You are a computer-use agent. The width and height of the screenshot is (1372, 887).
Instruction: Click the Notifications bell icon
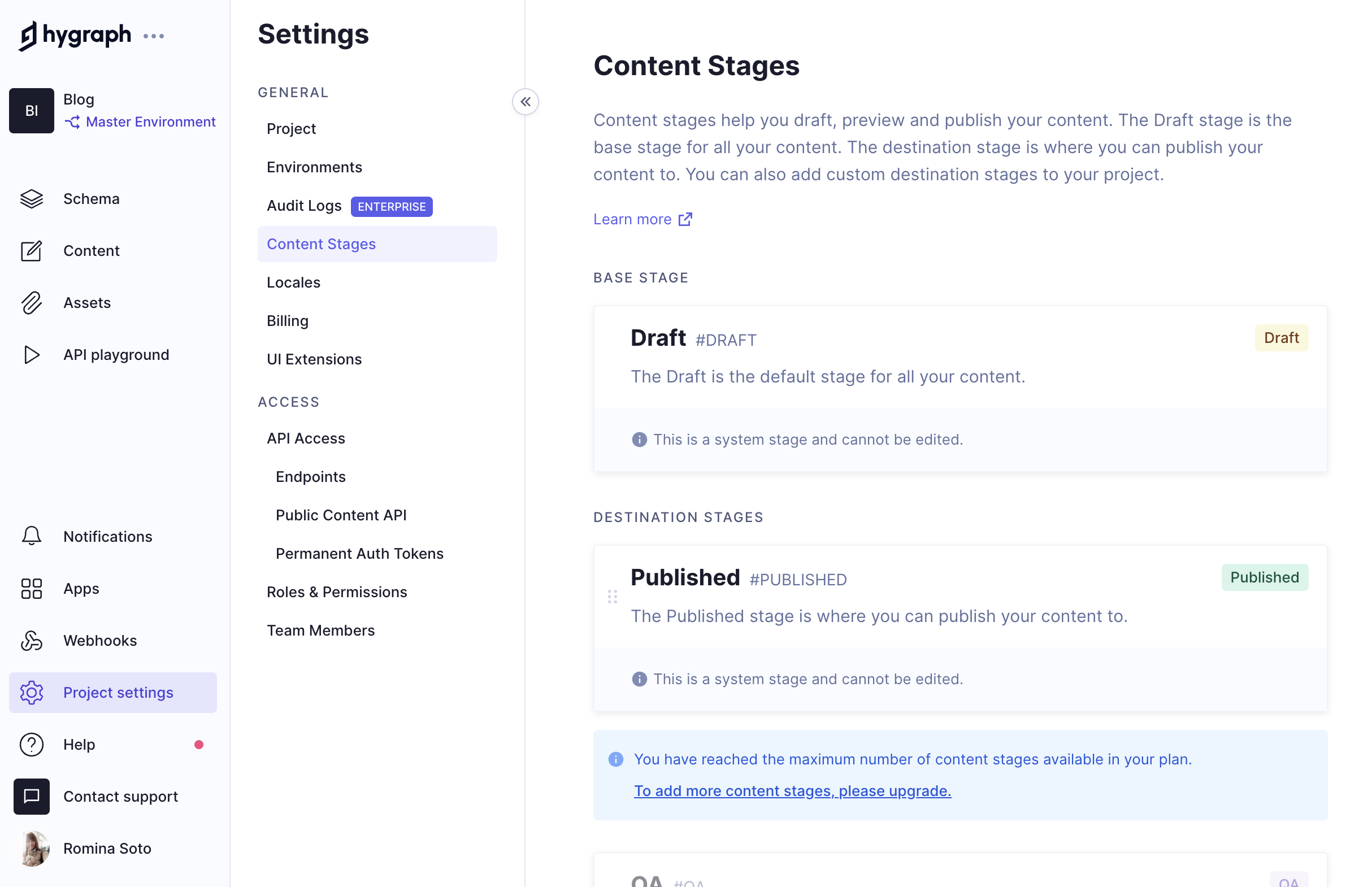(32, 536)
